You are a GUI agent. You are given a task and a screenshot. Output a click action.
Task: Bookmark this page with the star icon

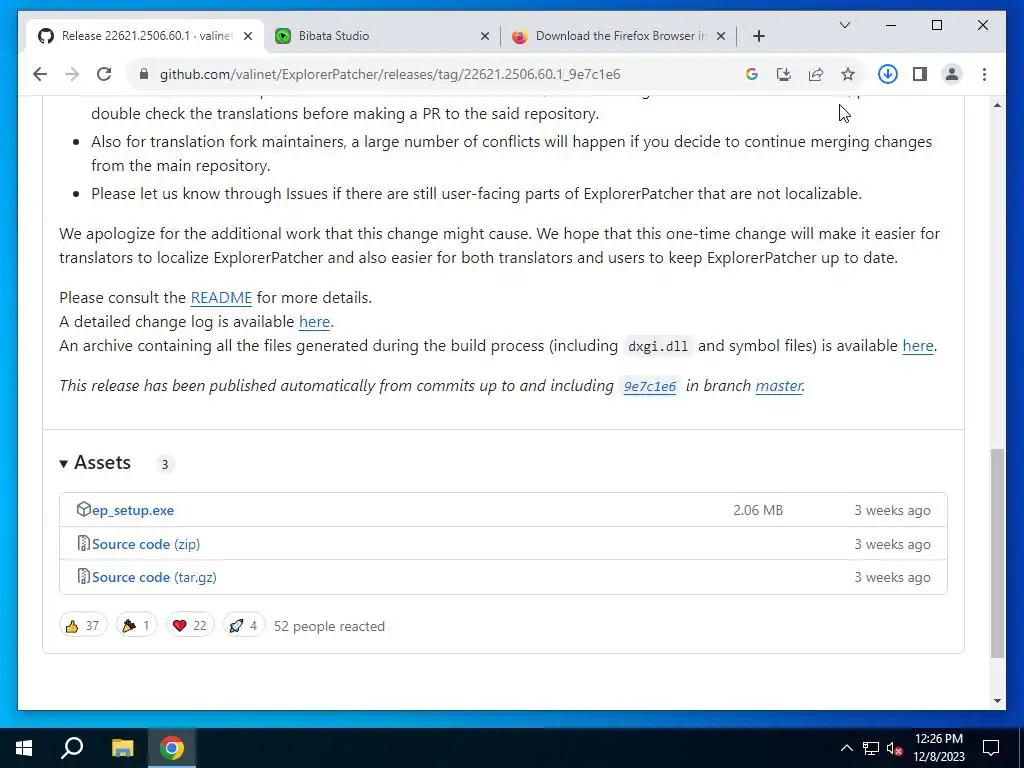pyautogui.click(x=848, y=74)
